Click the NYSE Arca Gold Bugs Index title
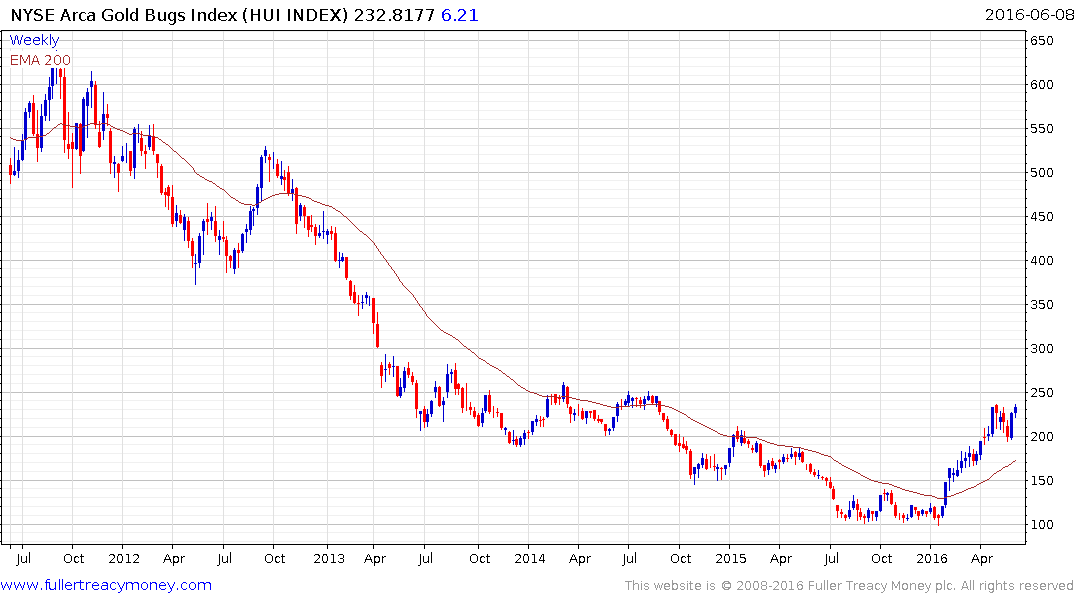The height and width of the screenshot is (600, 1075). (x=180, y=15)
